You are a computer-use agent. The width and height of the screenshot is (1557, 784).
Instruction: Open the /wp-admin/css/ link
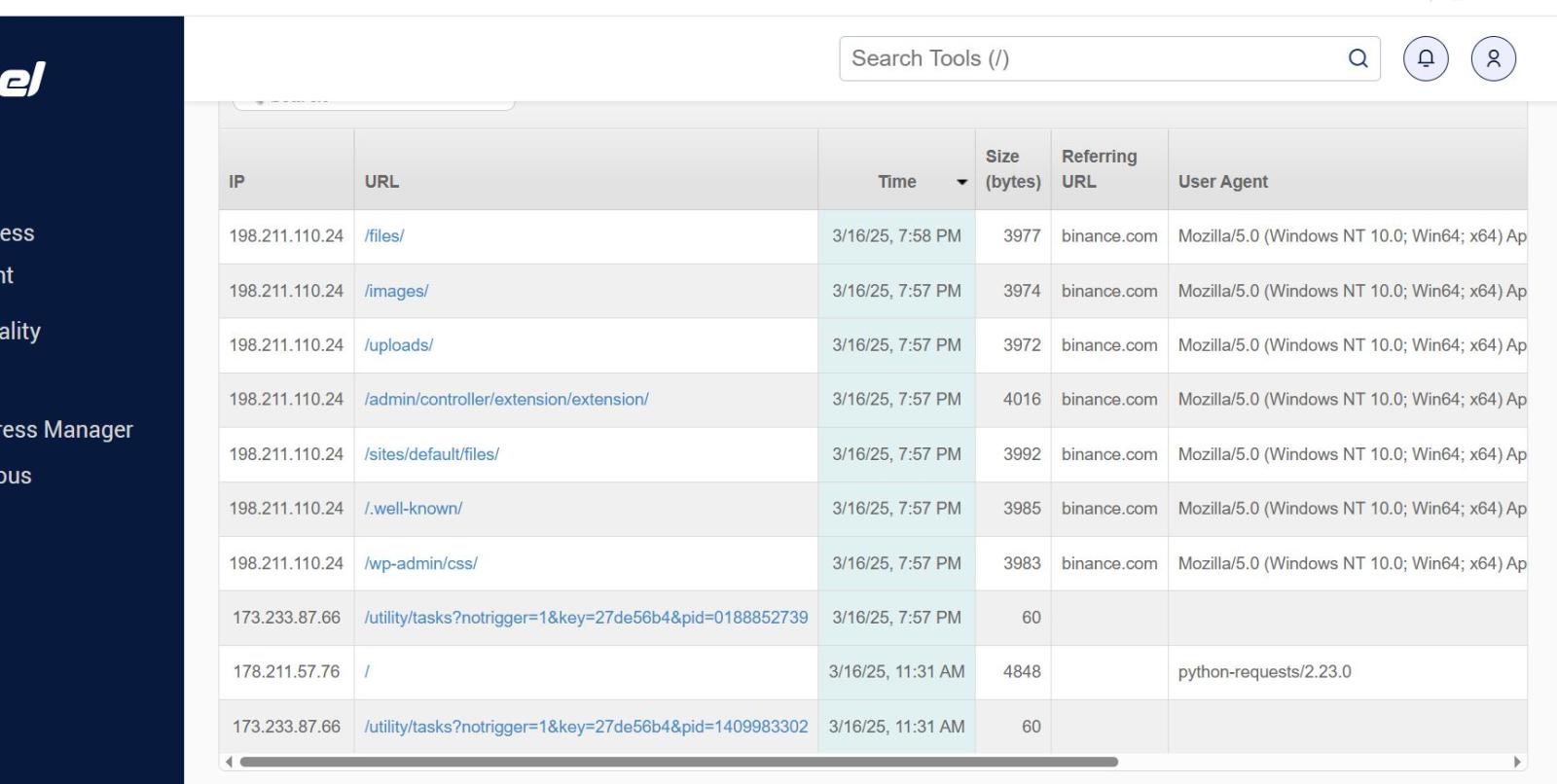[420, 563]
